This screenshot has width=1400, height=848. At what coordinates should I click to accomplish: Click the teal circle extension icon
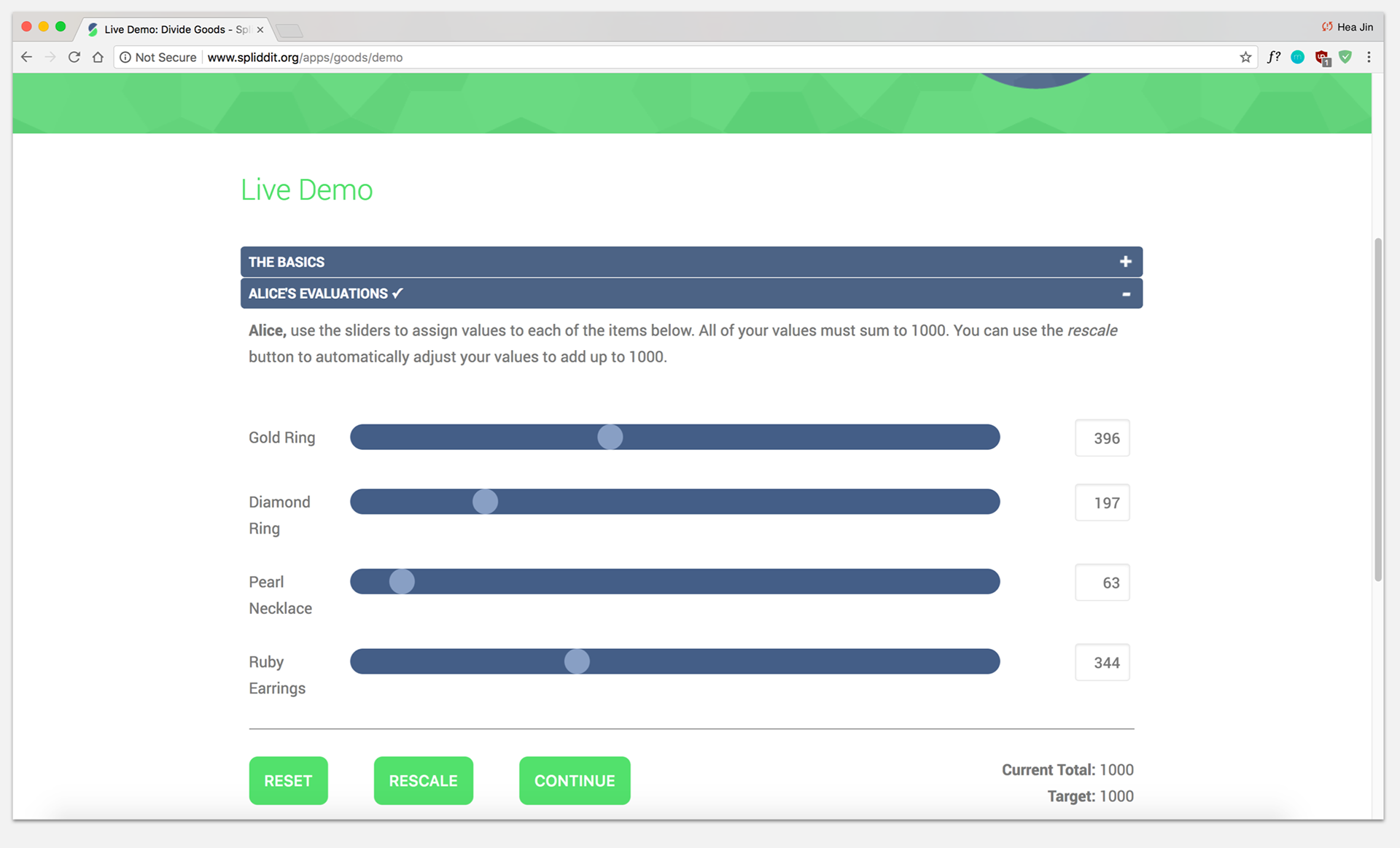pos(1297,57)
